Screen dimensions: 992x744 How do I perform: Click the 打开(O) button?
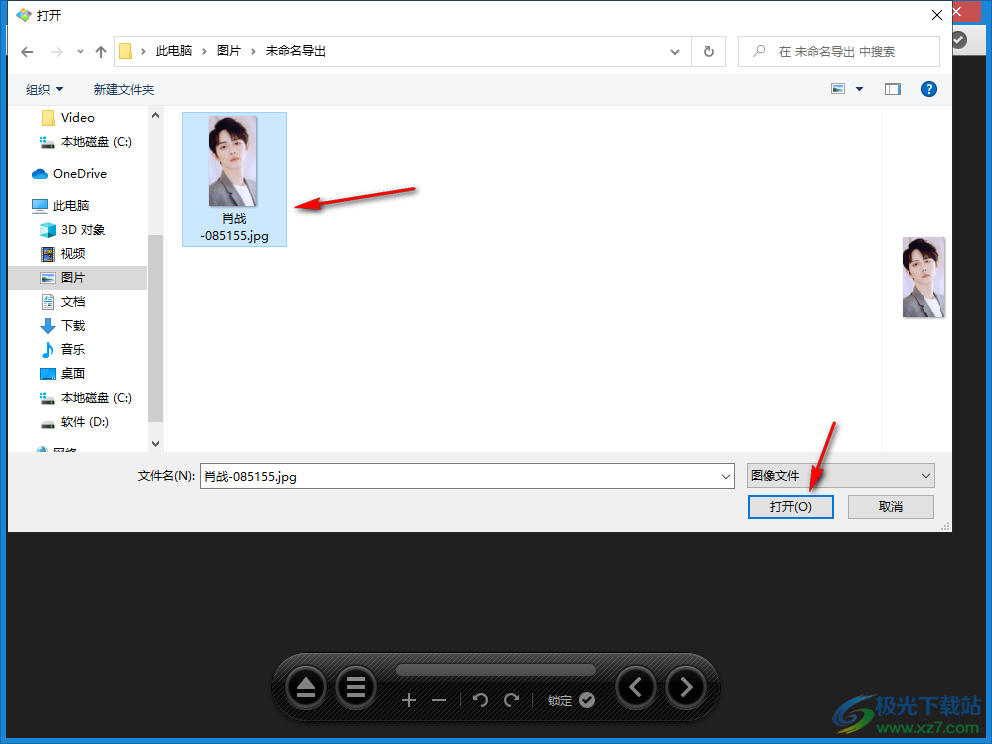[x=790, y=507]
